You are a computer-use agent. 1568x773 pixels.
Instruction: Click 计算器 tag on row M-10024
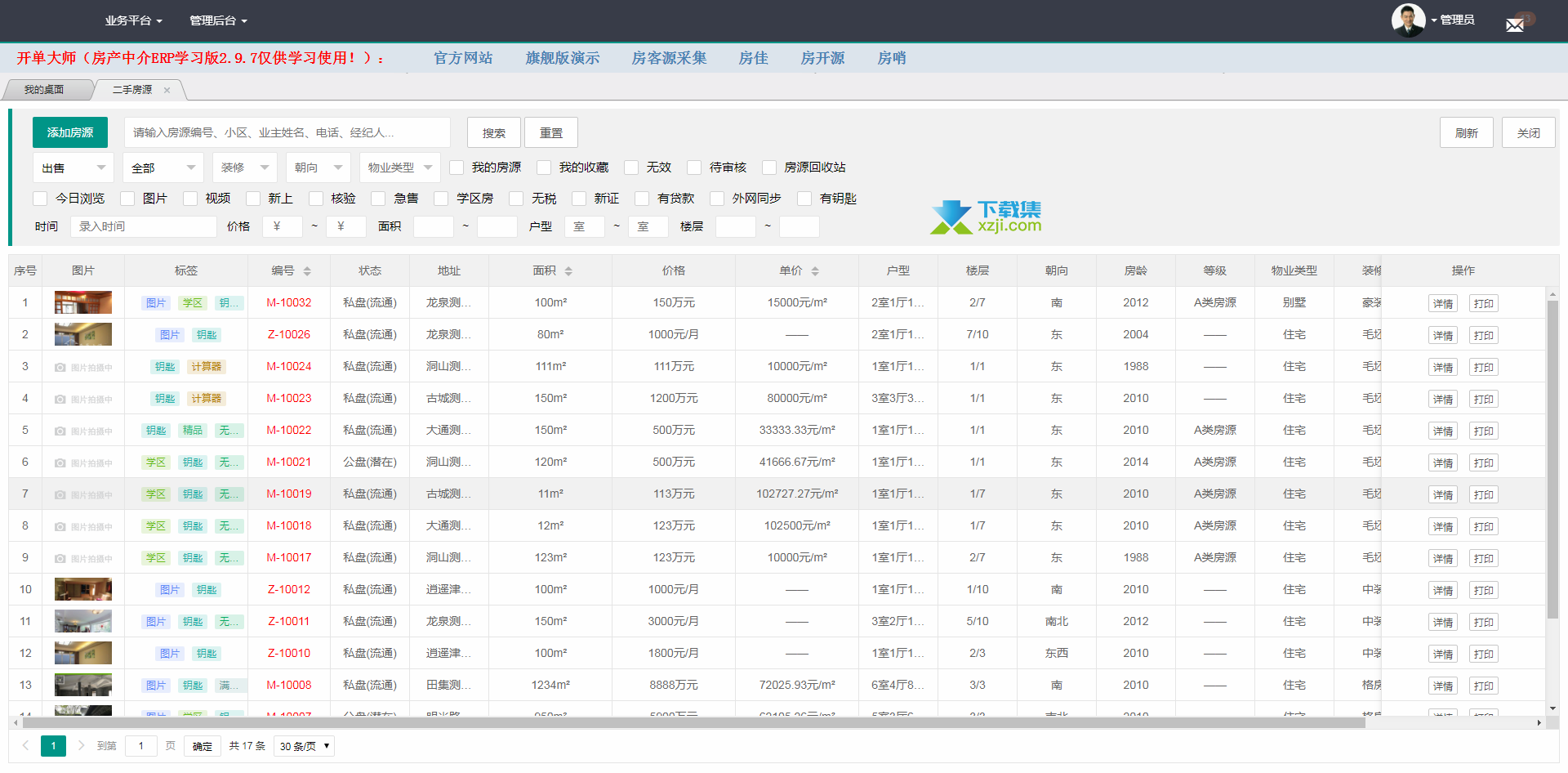click(207, 367)
